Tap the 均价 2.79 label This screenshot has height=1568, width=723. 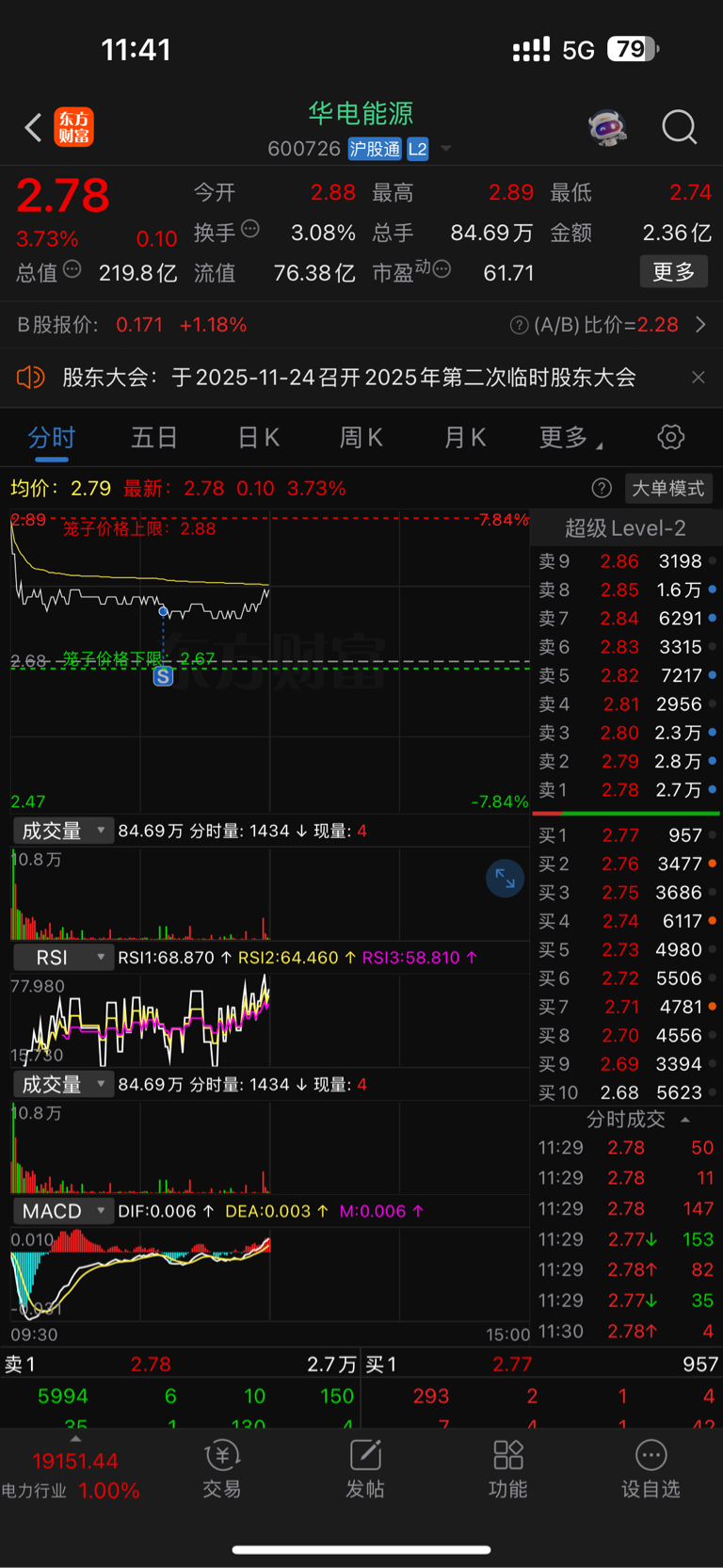tap(61, 488)
